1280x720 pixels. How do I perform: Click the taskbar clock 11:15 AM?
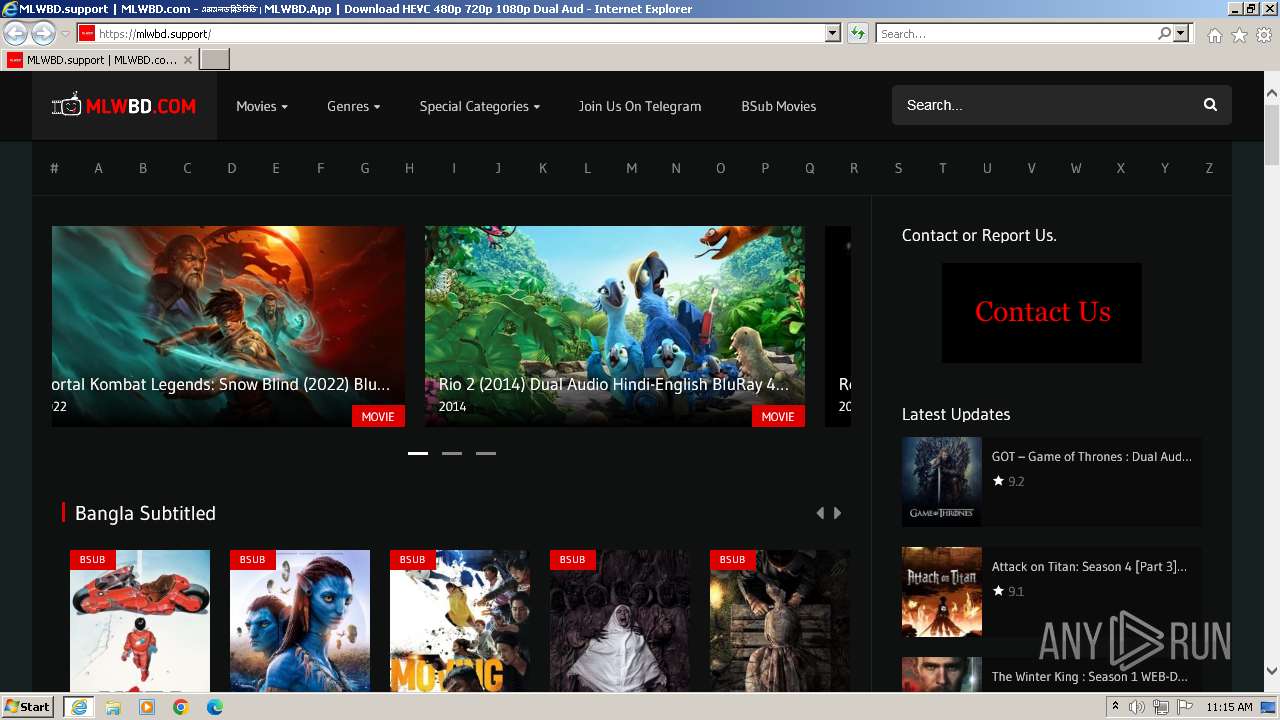click(x=1229, y=707)
